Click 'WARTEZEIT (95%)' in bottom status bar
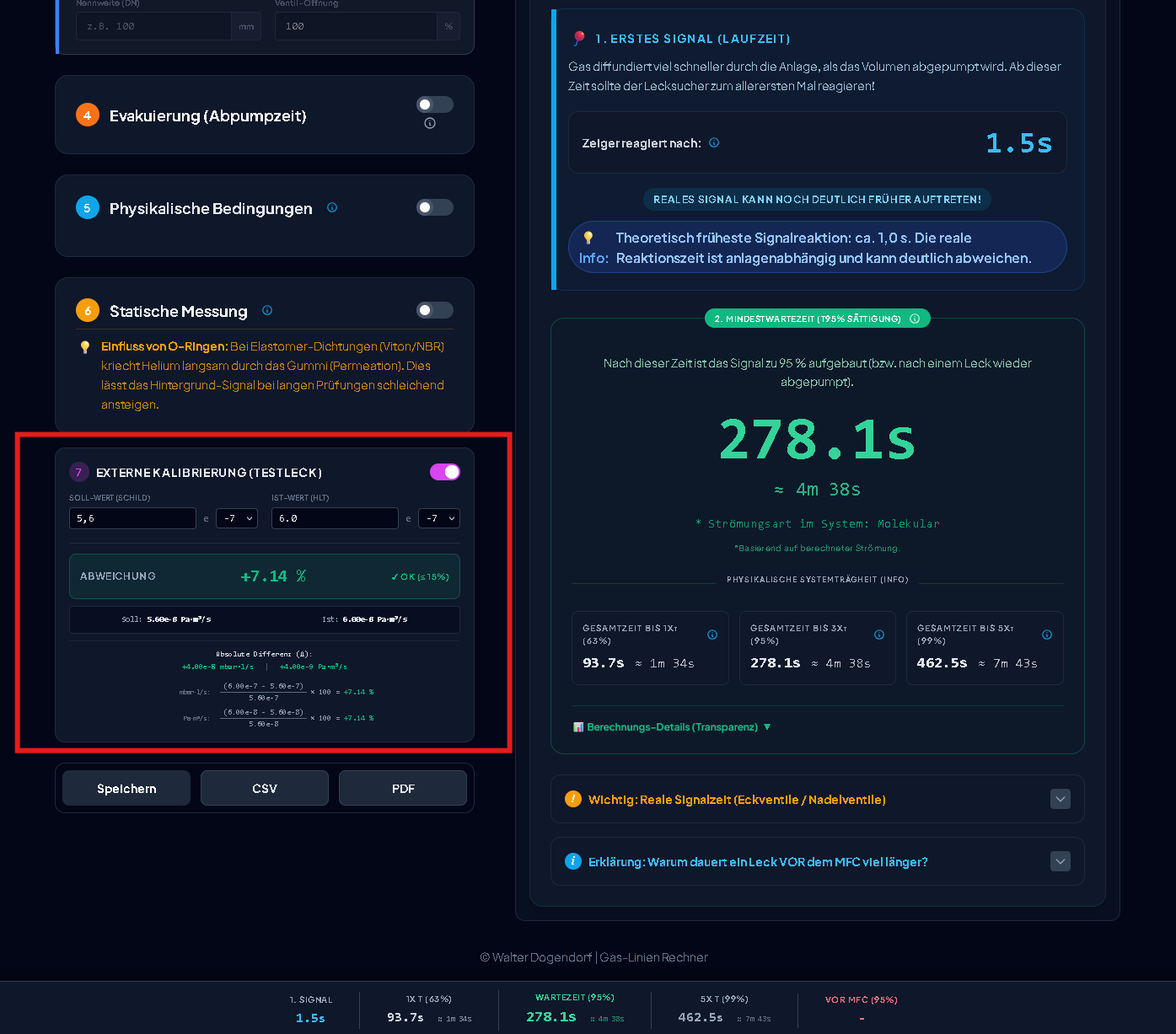Image resolution: width=1176 pixels, height=1034 pixels. point(575,998)
